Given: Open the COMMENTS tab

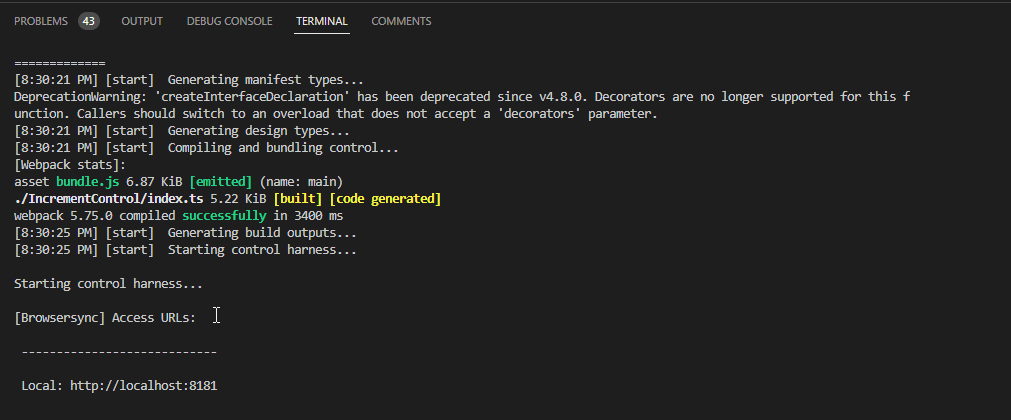Looking at the screenshot, I should 401,21.
